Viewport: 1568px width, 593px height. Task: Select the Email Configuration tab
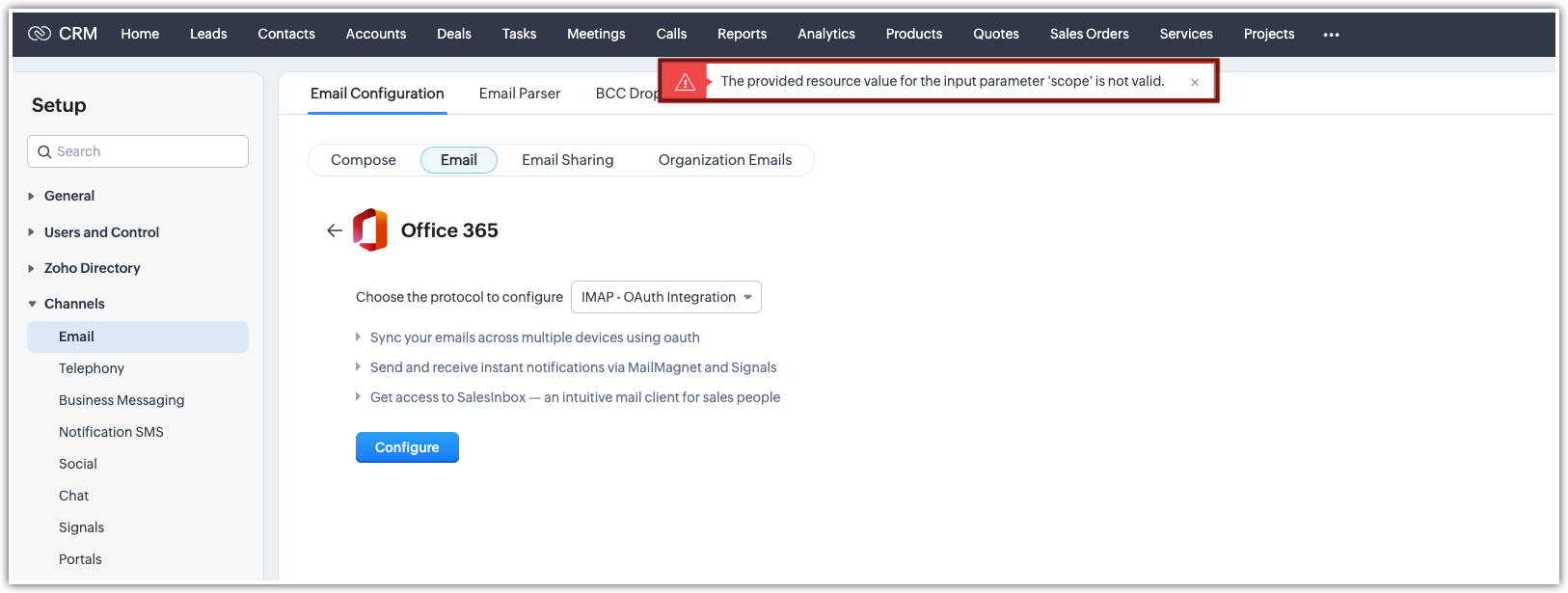tap(377, 94)
